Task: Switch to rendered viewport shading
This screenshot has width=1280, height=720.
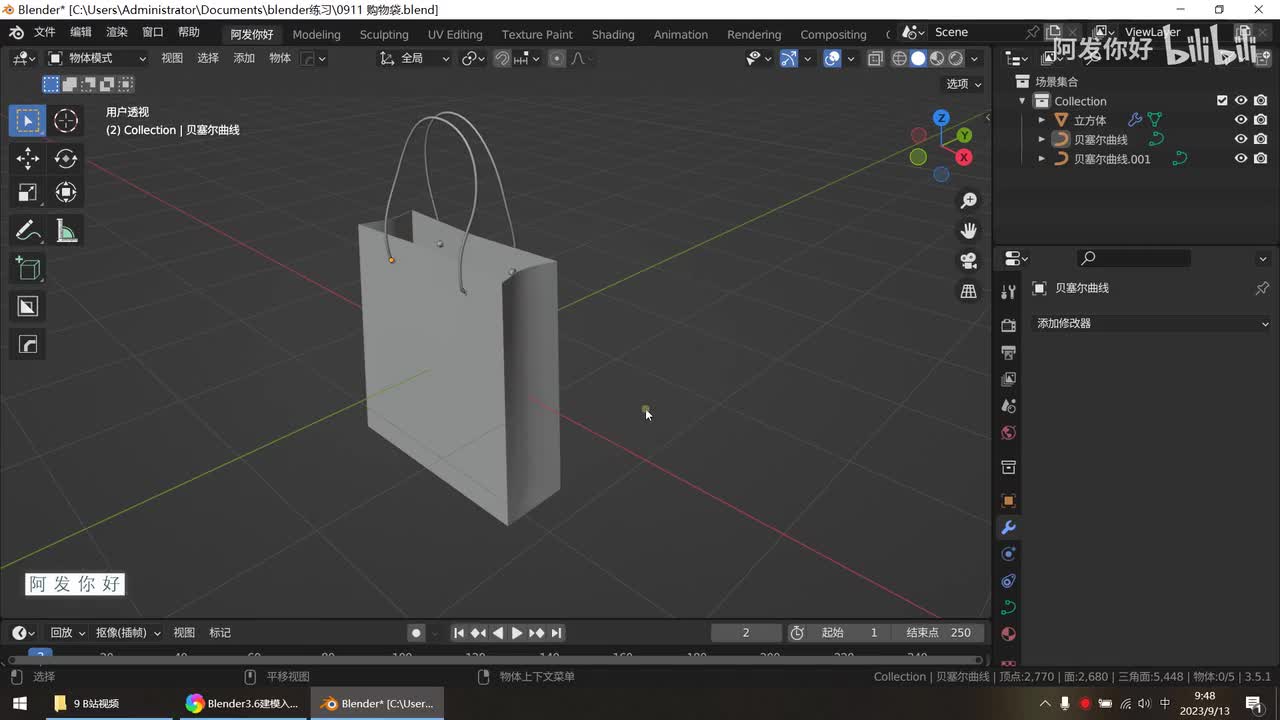Action: click(x=956, y=58)
